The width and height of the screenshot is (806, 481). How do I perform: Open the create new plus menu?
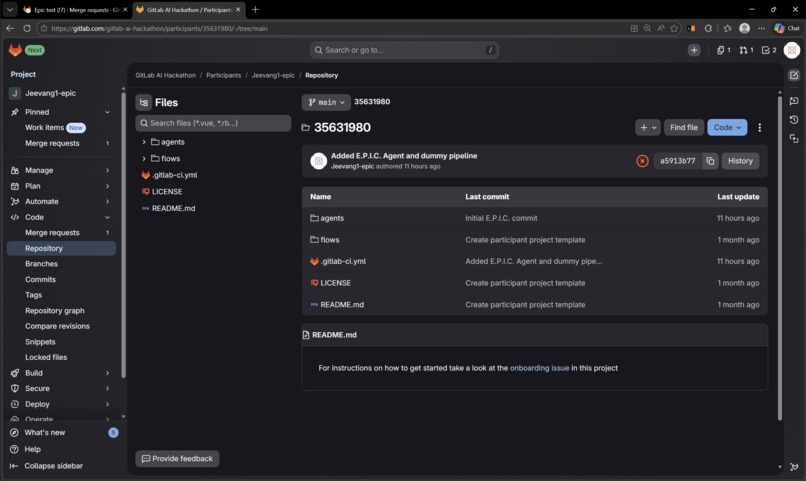pyautogui.click(x=694, y=50)
